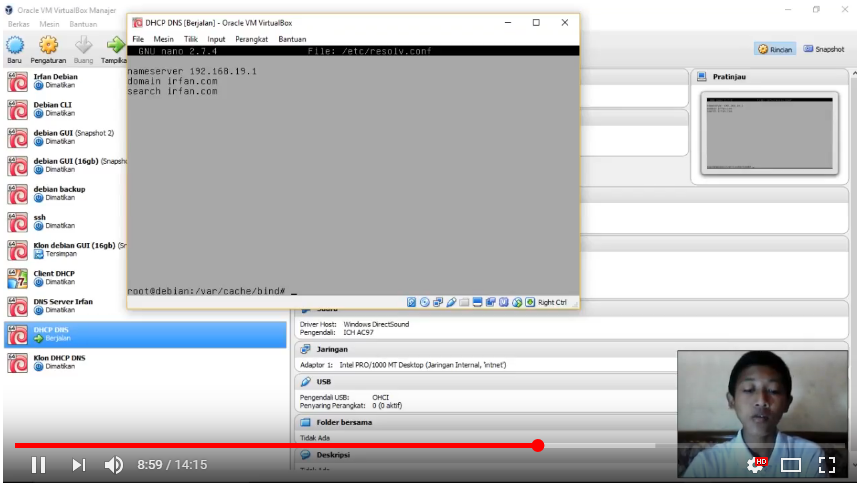Mute the video with the speaker button
This screenshot has height=486, width=859.
(113, 465)
